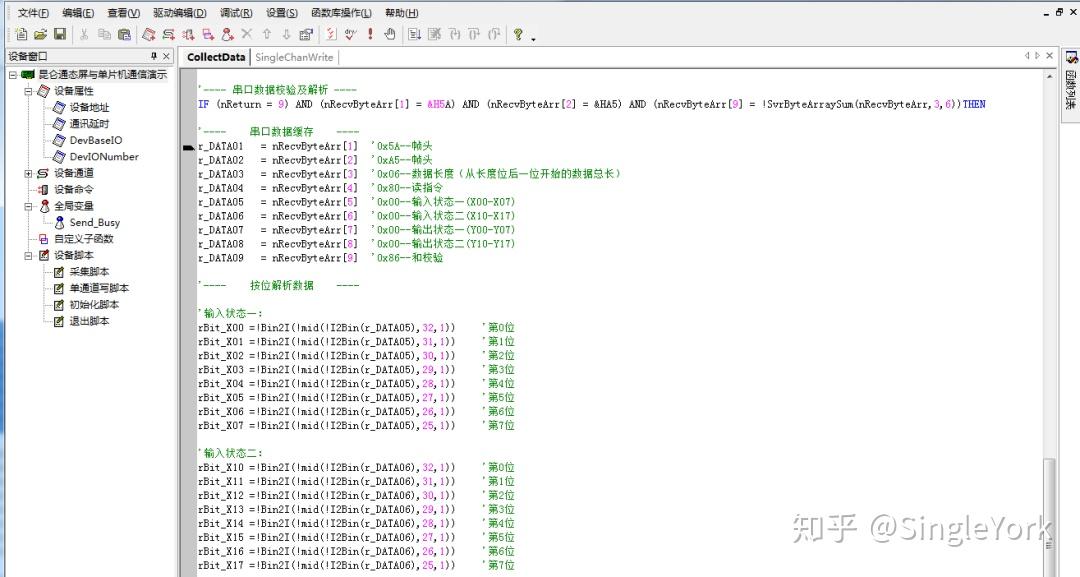Collapse the 设备属性 tree node
This screenshot has width=1080, height=577.
point(28,91)
